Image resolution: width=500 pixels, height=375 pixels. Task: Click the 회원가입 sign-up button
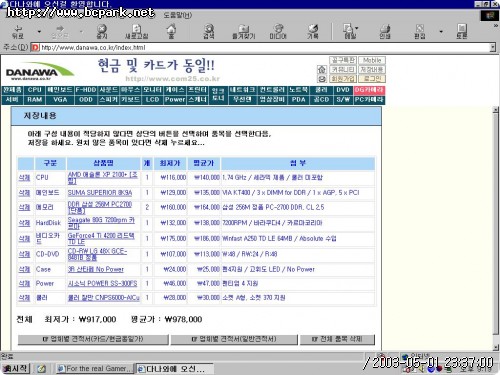click(x=343, y=79)
